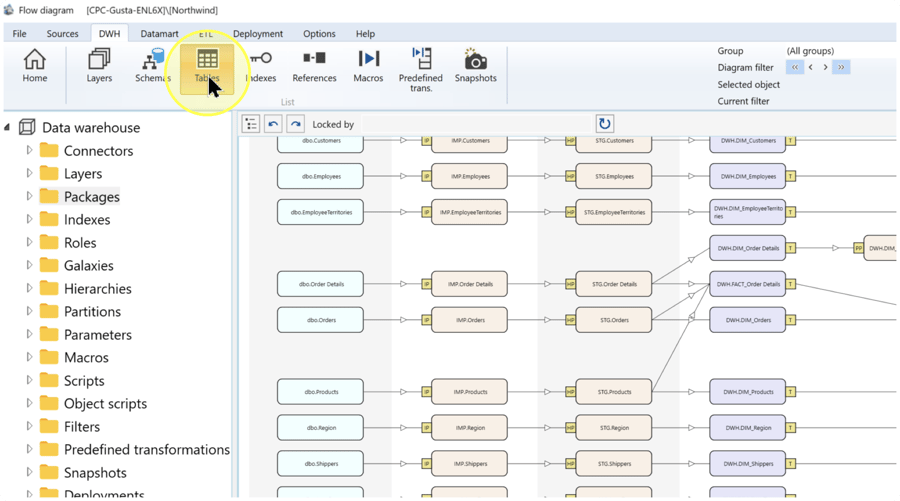Viewport: 900px width, 501px height.
Task: Toggle the tree list view icon
Action: coord(251,124)
